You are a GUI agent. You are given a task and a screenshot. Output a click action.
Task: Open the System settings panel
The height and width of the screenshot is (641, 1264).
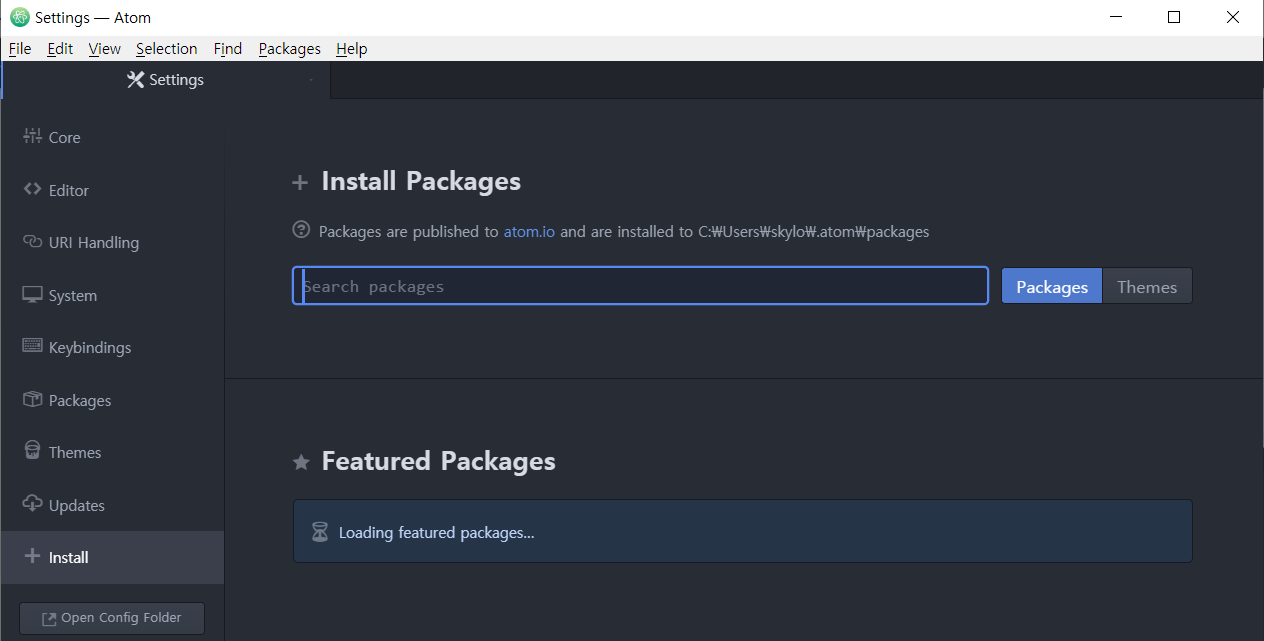point(112,295)
